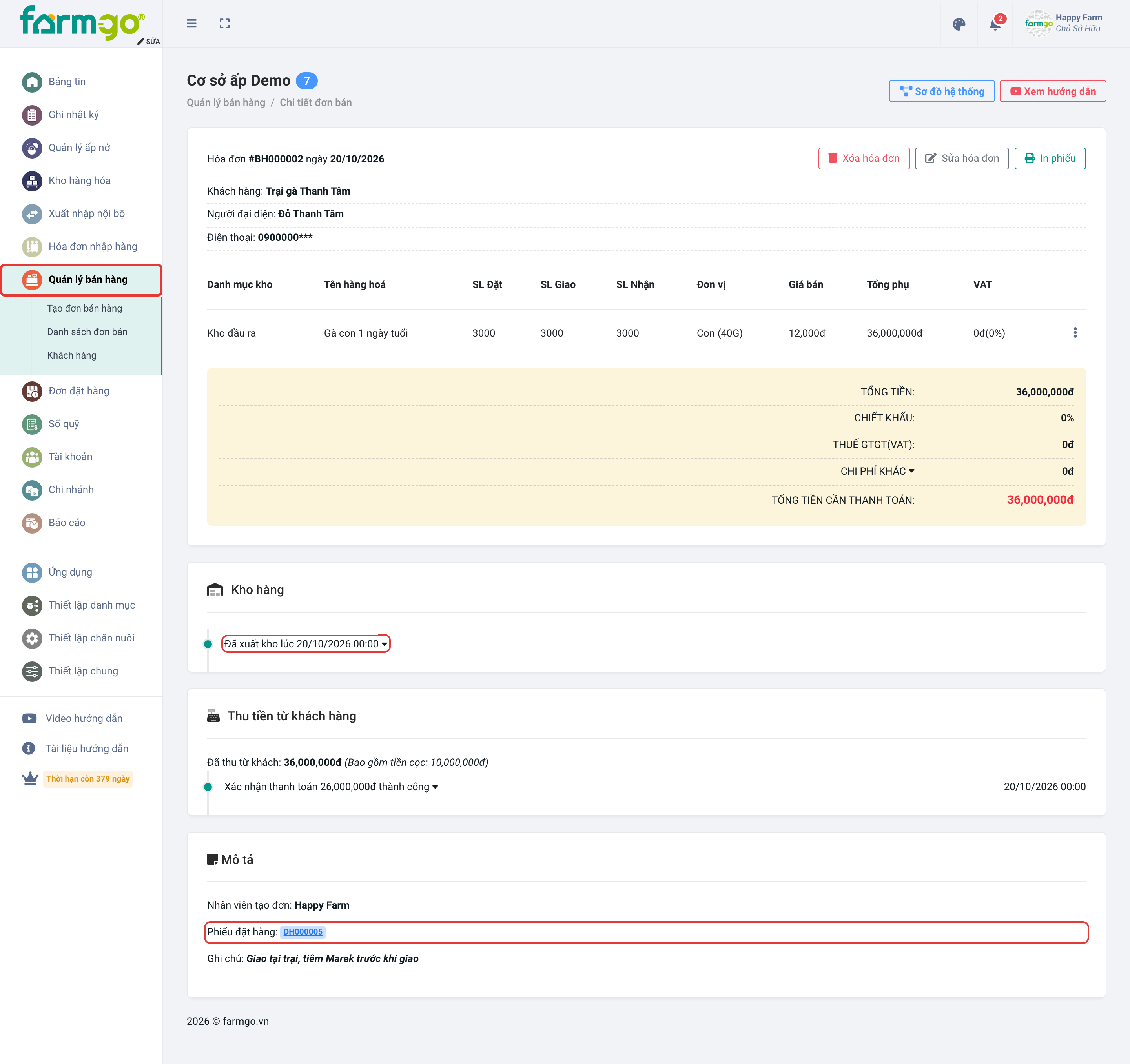Expand CHI PHÍ KHÁC dropdown
Image resolution: width=1130 pixels, height=1064 pixels.
point(878,471)
